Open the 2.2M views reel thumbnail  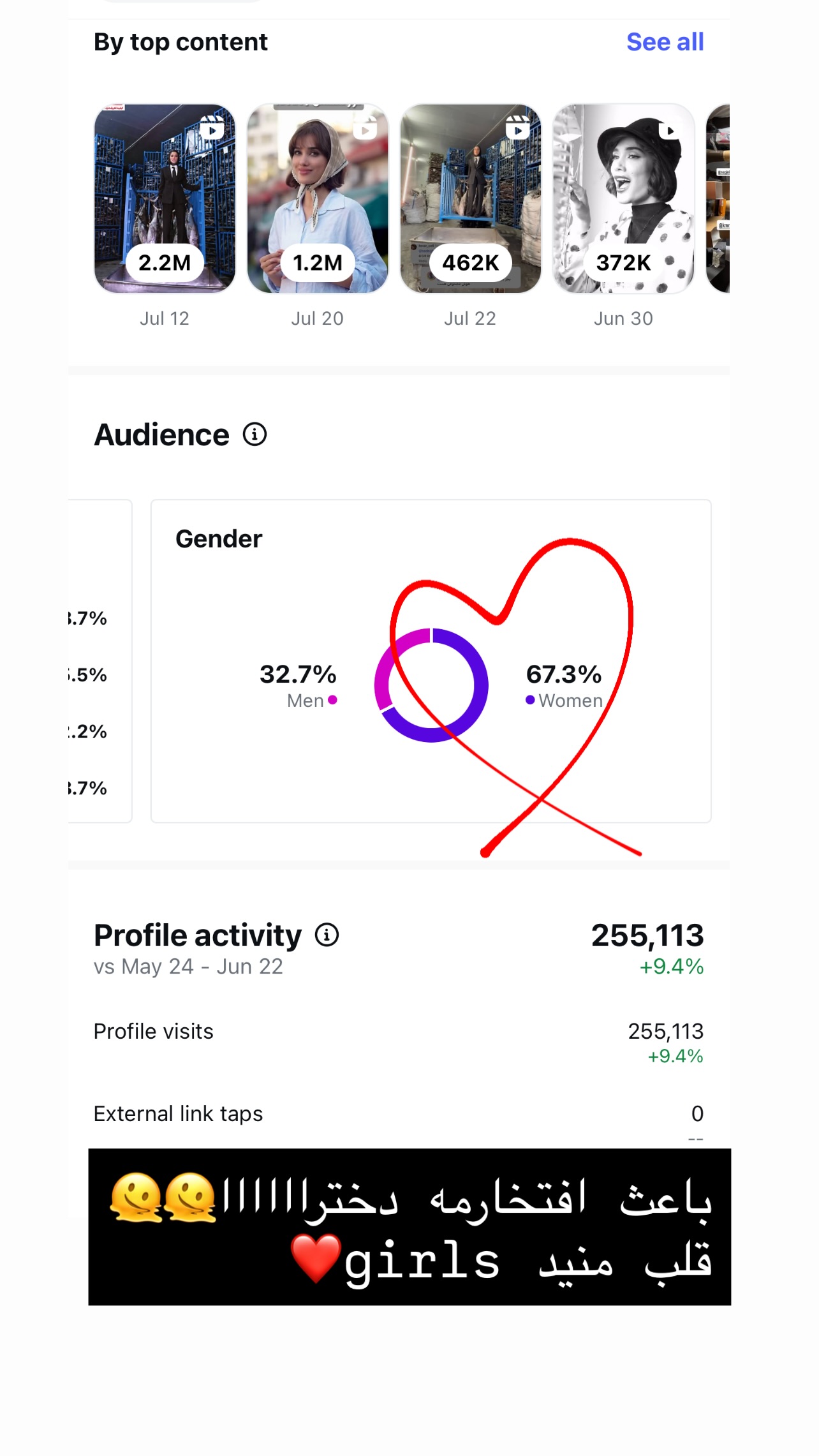coord(165,198)
